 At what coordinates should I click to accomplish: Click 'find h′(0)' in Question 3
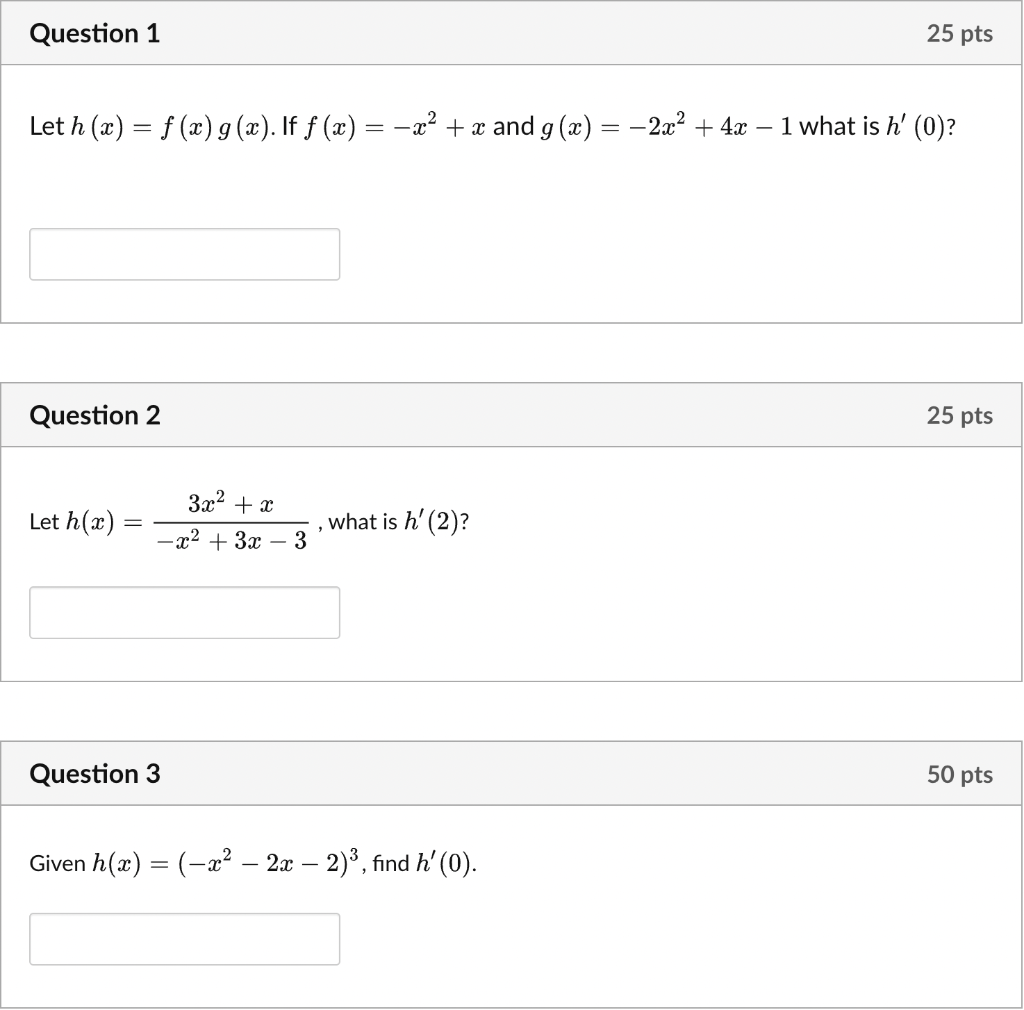422,863
